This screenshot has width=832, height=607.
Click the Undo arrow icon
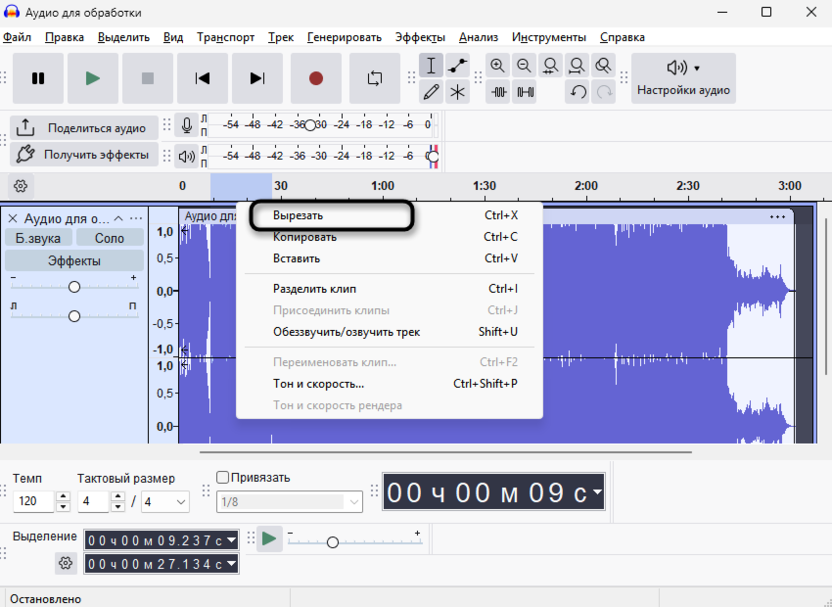click(x=578, y=91)
